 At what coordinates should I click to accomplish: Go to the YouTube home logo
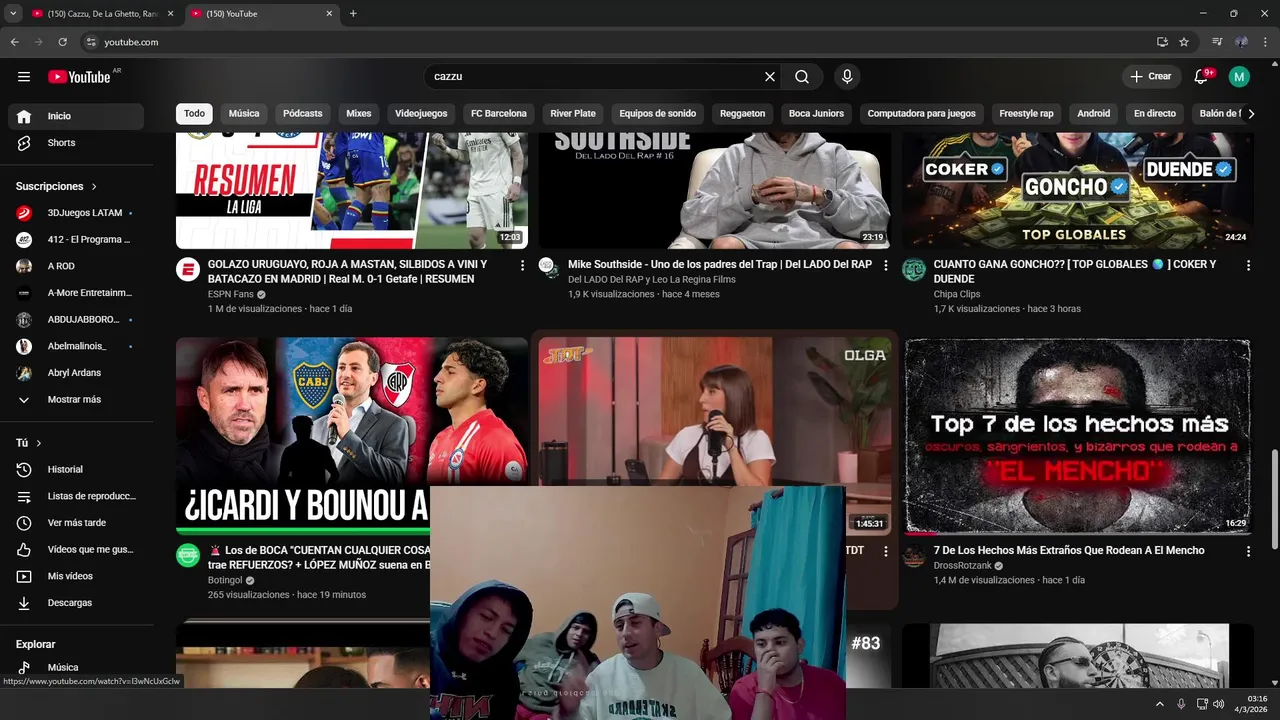click(79, 77)
